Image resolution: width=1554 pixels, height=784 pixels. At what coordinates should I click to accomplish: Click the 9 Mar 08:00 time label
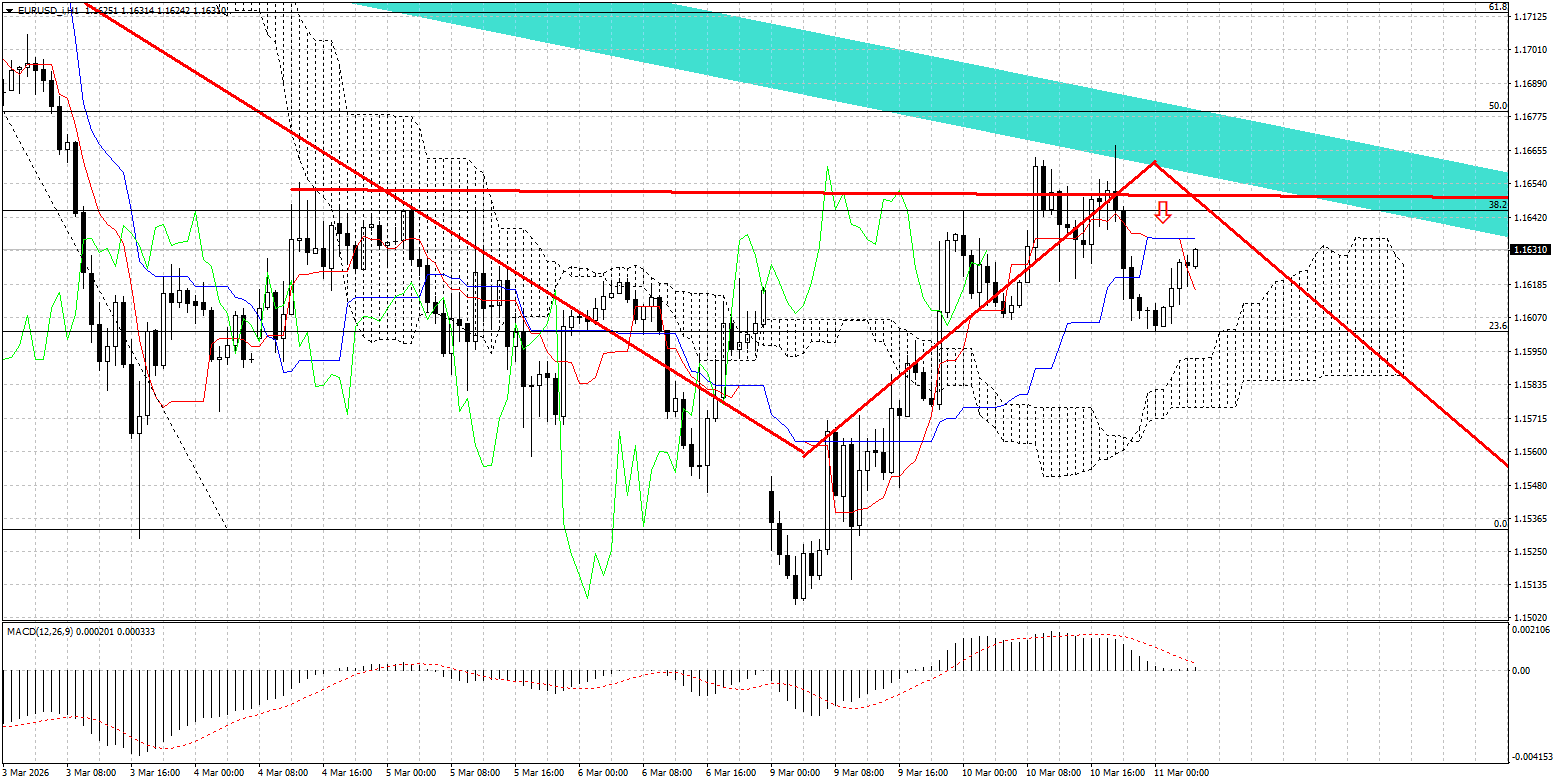point(859,773)
